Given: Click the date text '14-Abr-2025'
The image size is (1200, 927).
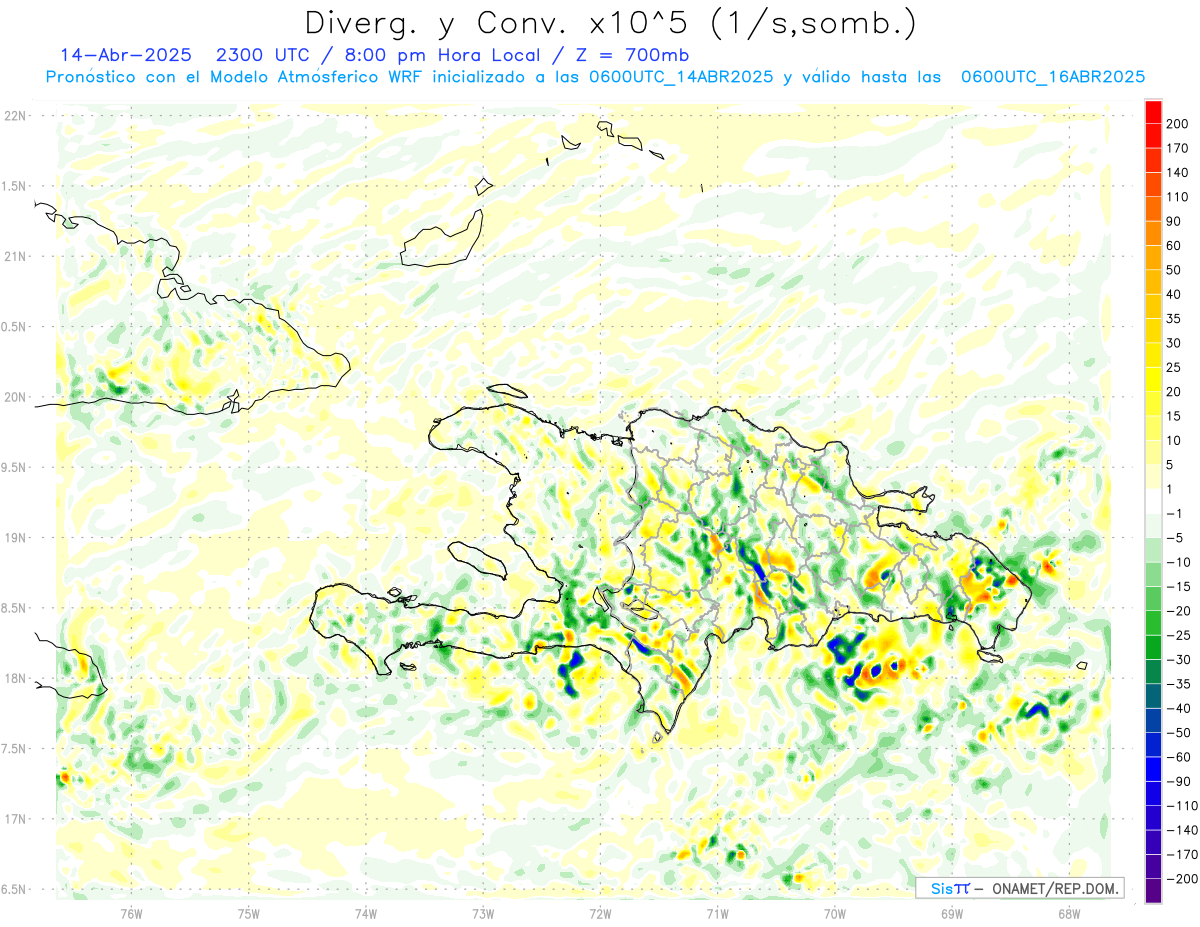Looking at the screenshot, I should [126, 55].
